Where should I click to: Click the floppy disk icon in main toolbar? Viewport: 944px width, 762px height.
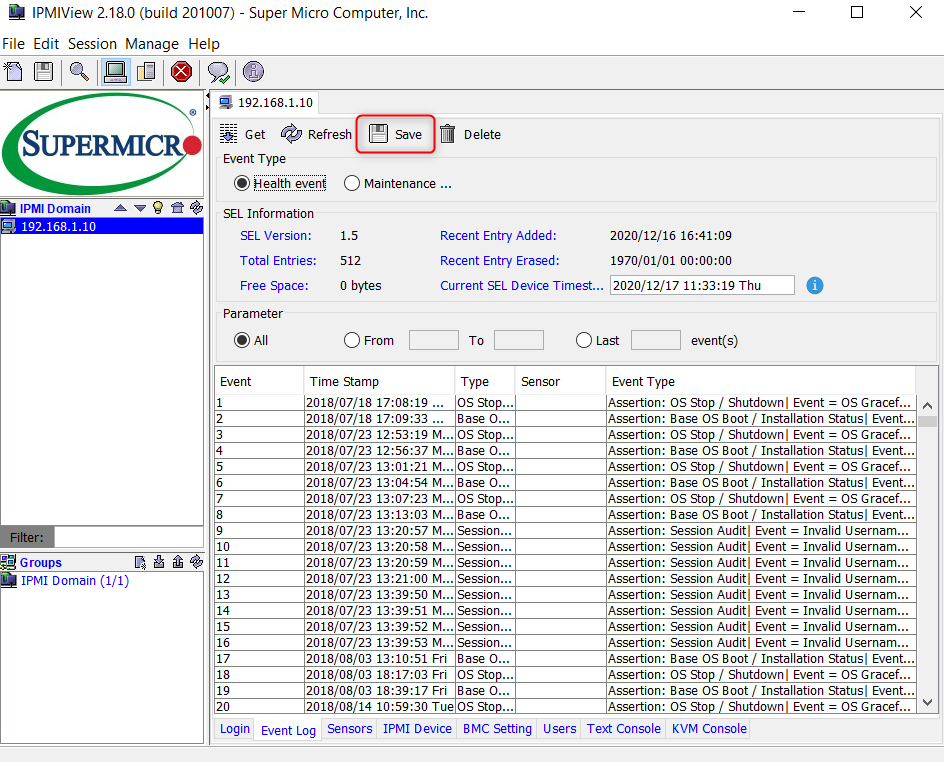click(43, 72)
